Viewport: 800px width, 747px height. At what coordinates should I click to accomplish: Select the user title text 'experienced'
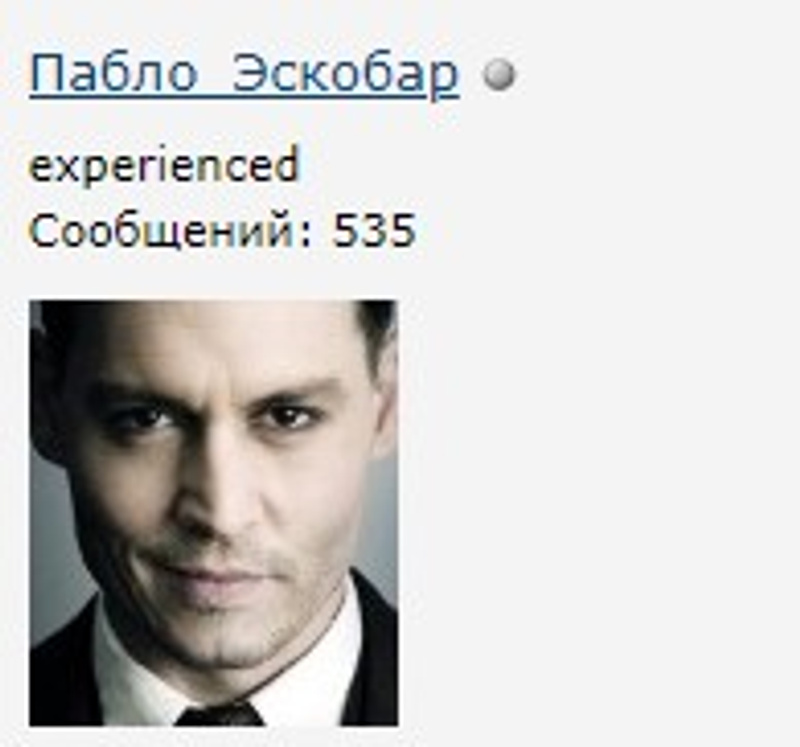(x=164, y=164)
